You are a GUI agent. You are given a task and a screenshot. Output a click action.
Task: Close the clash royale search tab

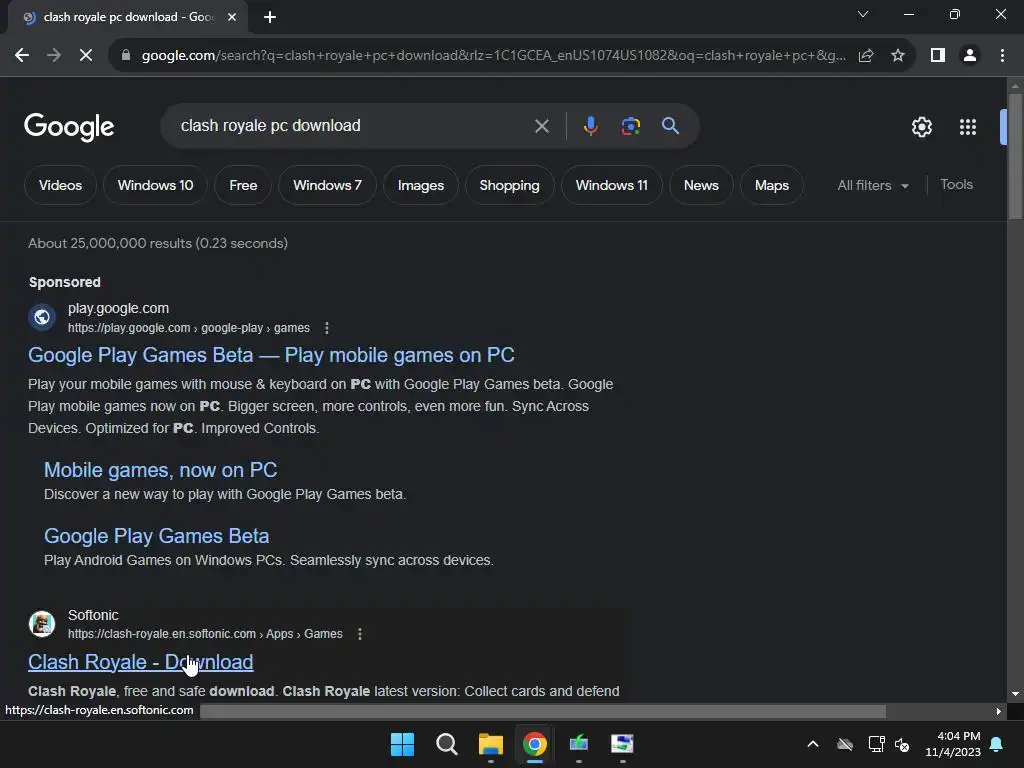(x=232, y=17)
